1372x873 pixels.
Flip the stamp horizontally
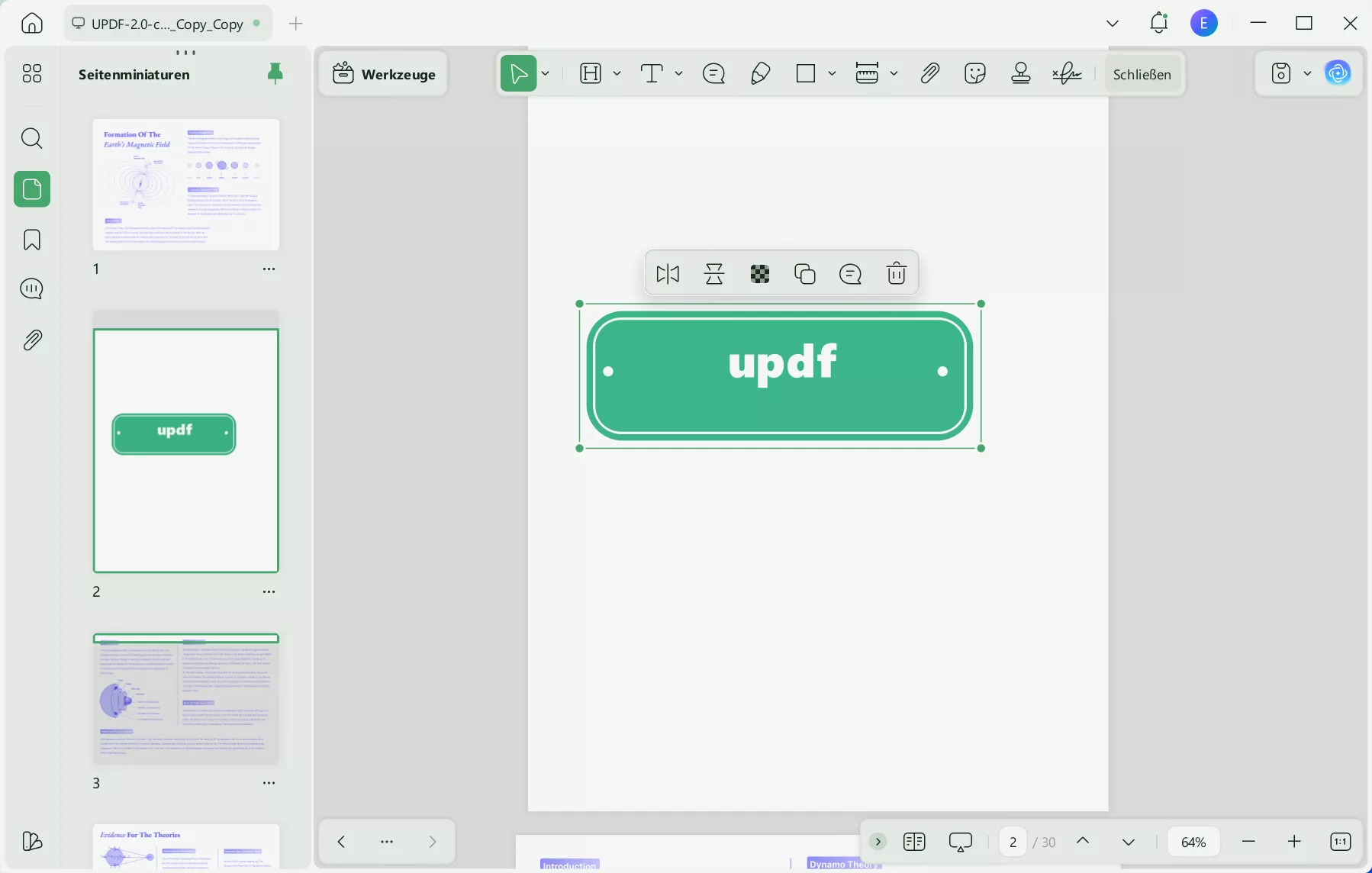(x=668, y=274)
